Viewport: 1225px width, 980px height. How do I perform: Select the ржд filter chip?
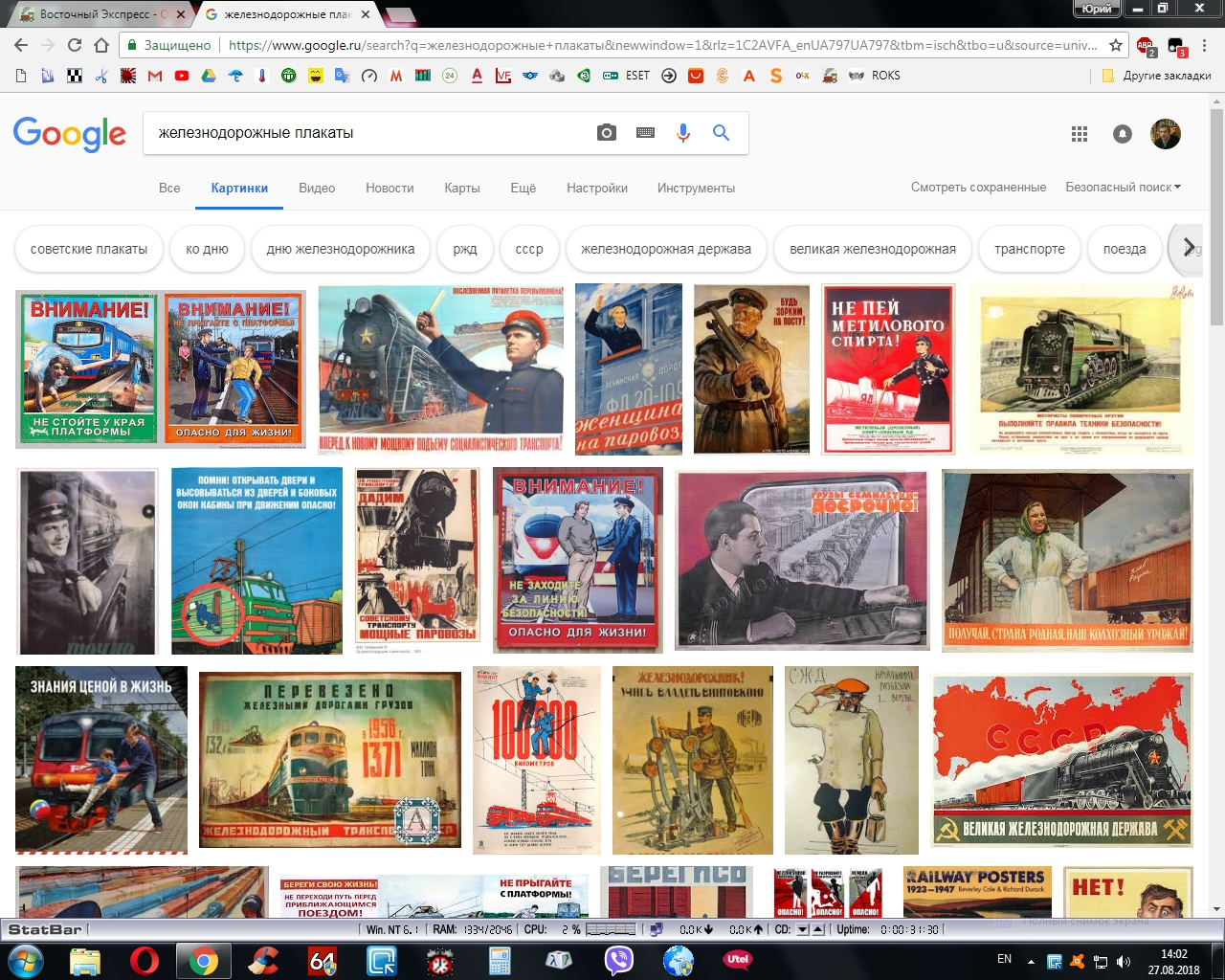coord(465,249)
